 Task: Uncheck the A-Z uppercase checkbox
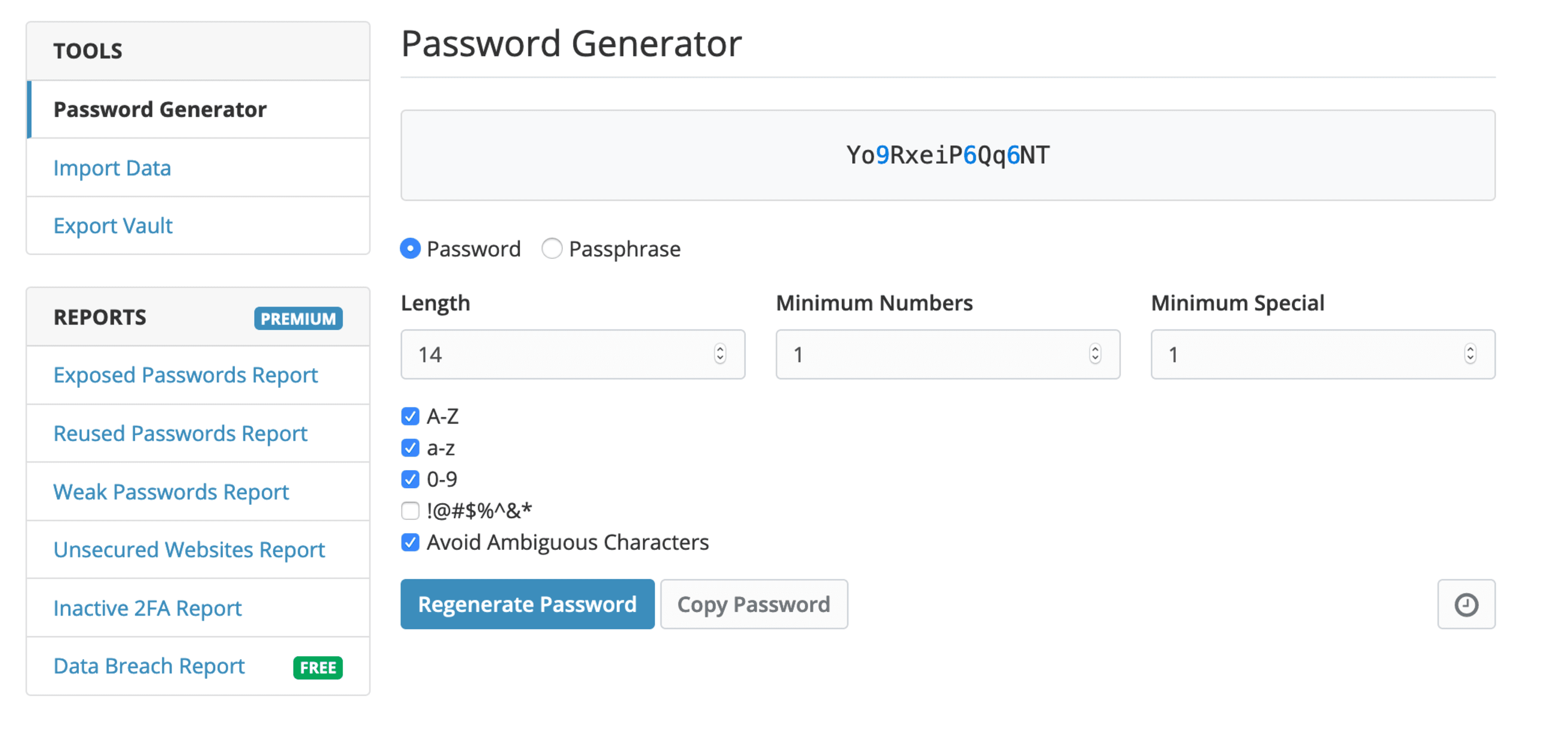point(411,416)
